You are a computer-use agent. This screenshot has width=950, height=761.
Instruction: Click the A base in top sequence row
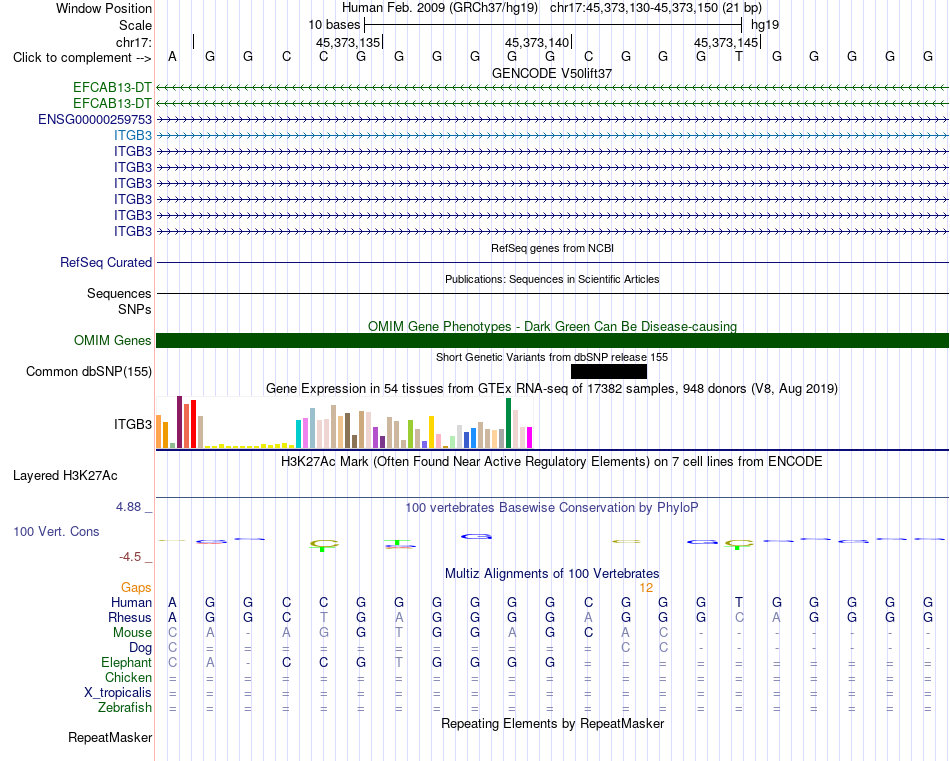pos(172,57)
